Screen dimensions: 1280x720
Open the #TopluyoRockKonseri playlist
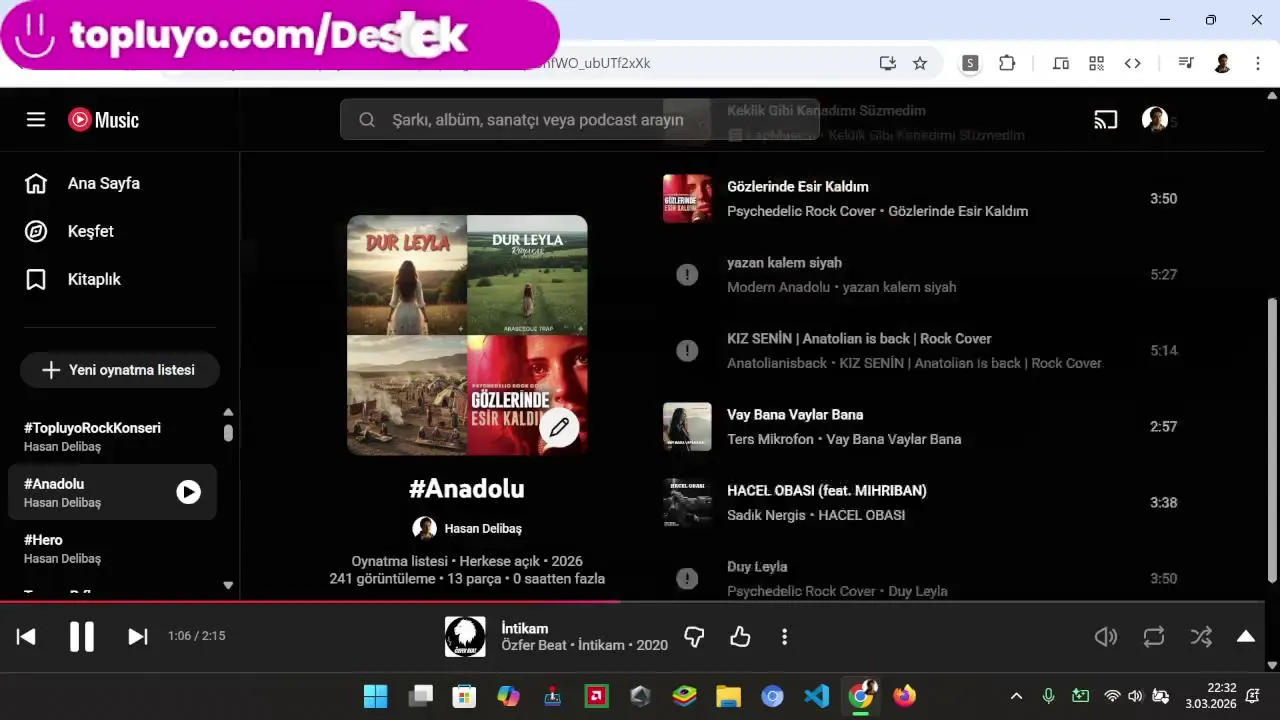pyautogui.click(x=112, y=436)
